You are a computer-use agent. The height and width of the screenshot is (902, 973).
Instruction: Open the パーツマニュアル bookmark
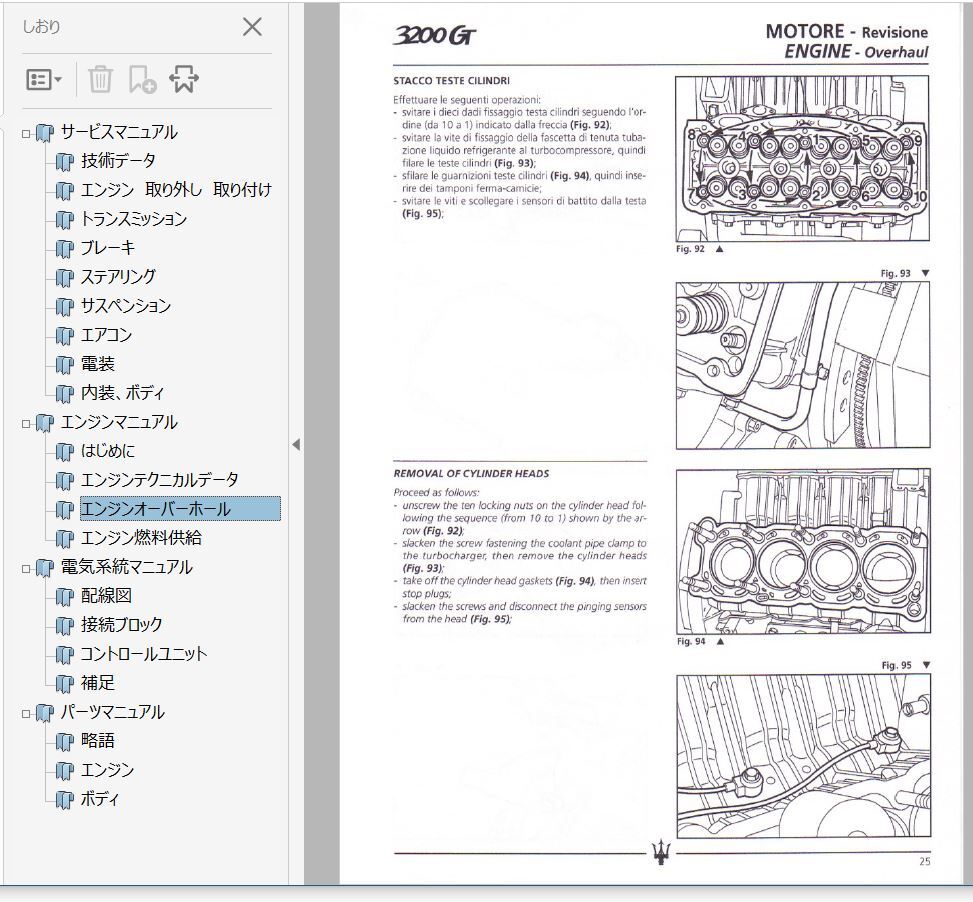click(112, 712)
